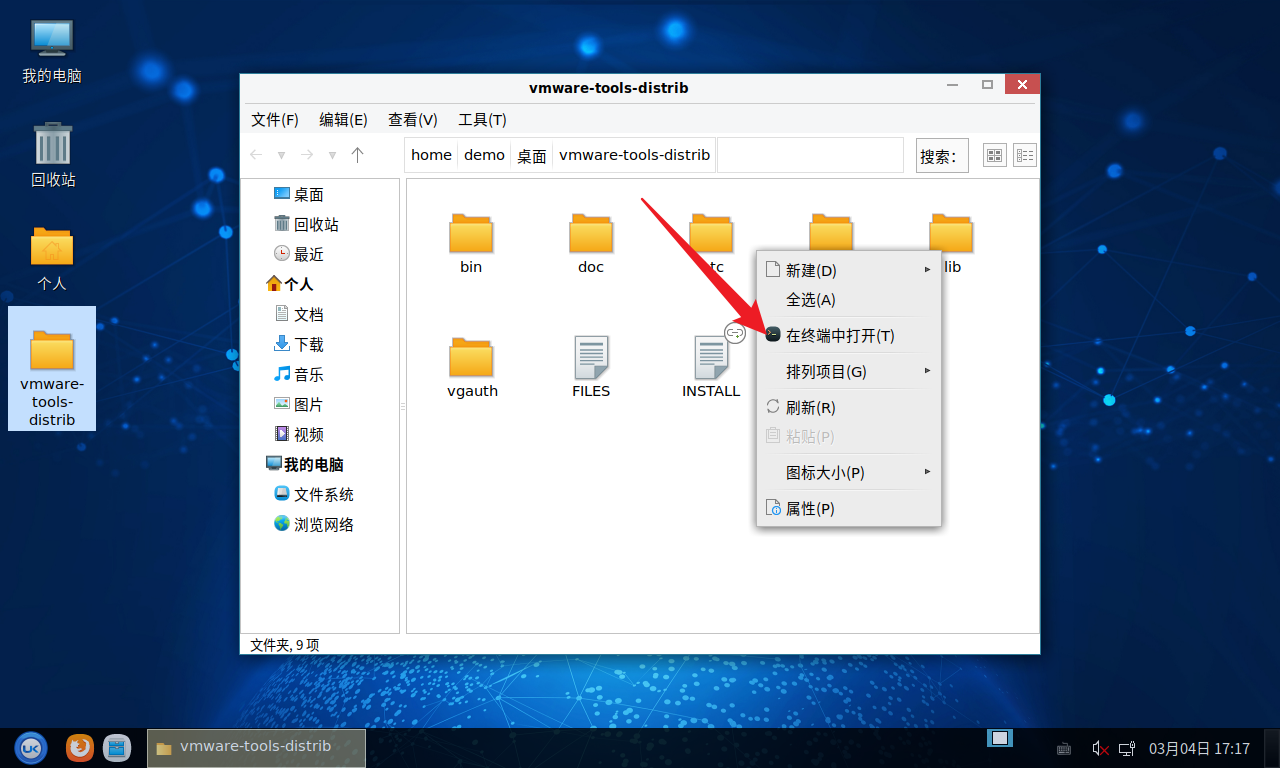Open the network tray icon
Screen dimensions: 1280x768
point(1127,748)
